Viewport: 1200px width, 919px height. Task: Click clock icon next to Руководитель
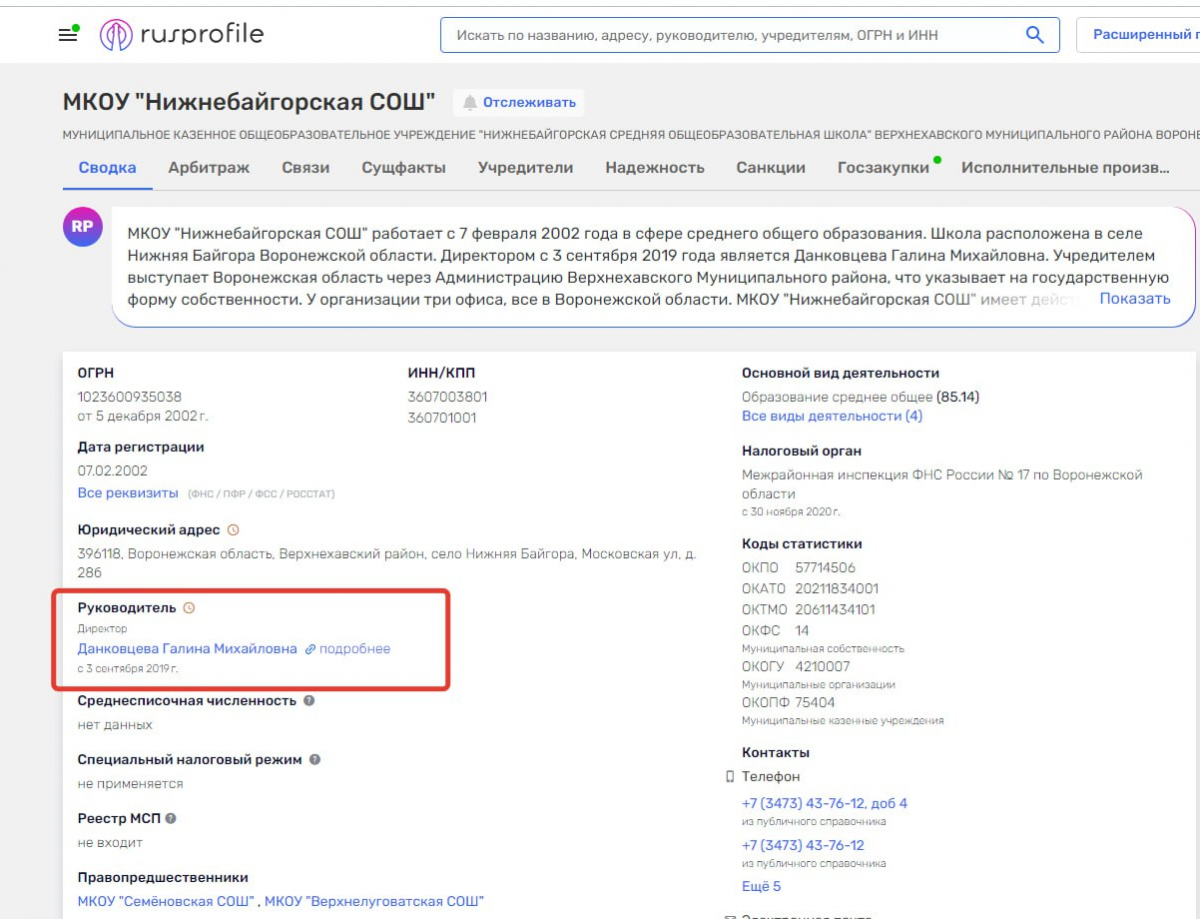pyautogui.click(x=189, y=607)
